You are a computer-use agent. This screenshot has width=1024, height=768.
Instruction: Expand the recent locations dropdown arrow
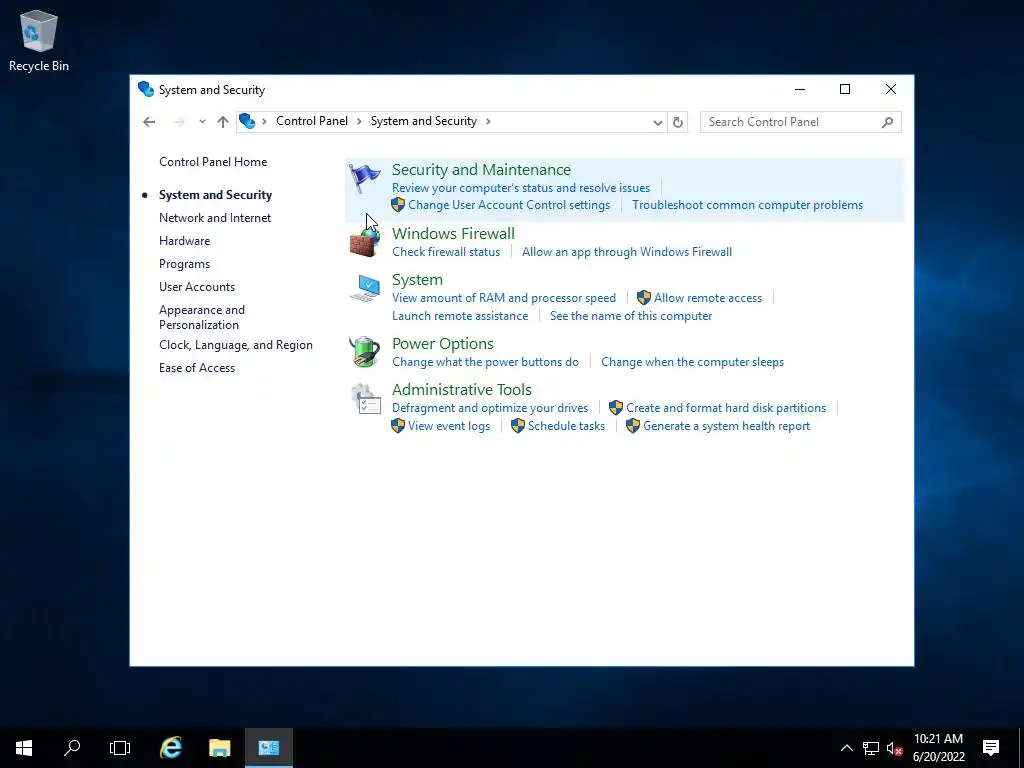coord(202,122)
